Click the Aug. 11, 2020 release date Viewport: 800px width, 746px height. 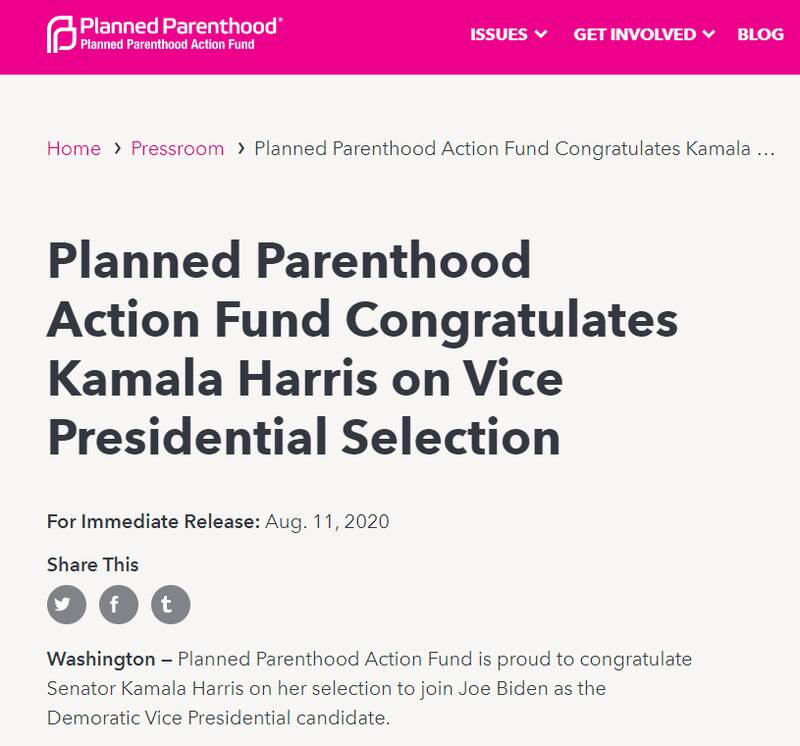(327, 521)
